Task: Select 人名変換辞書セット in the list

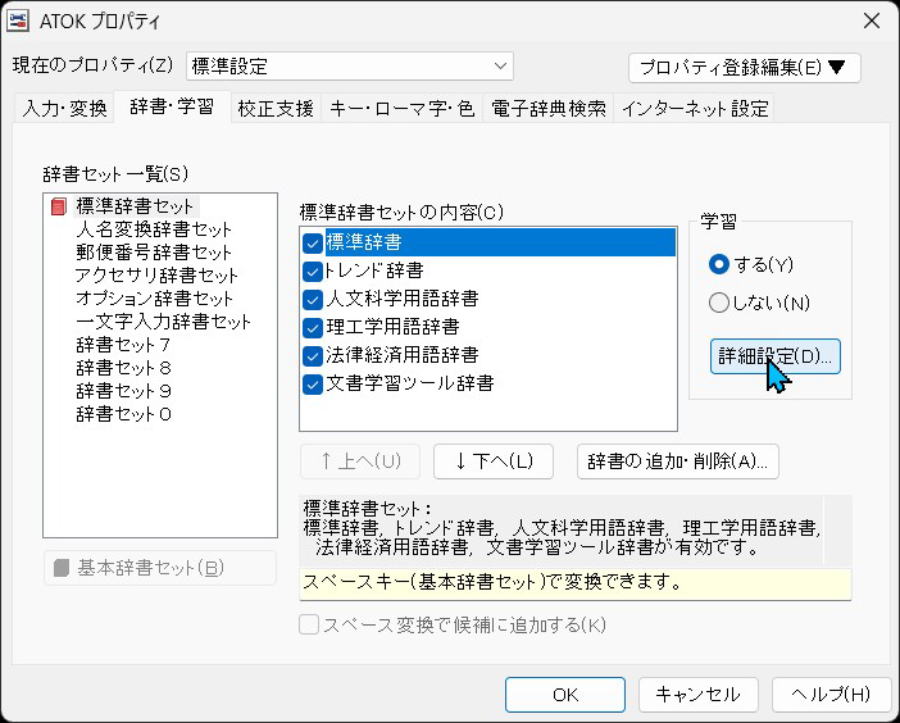Action: point(153,230)
